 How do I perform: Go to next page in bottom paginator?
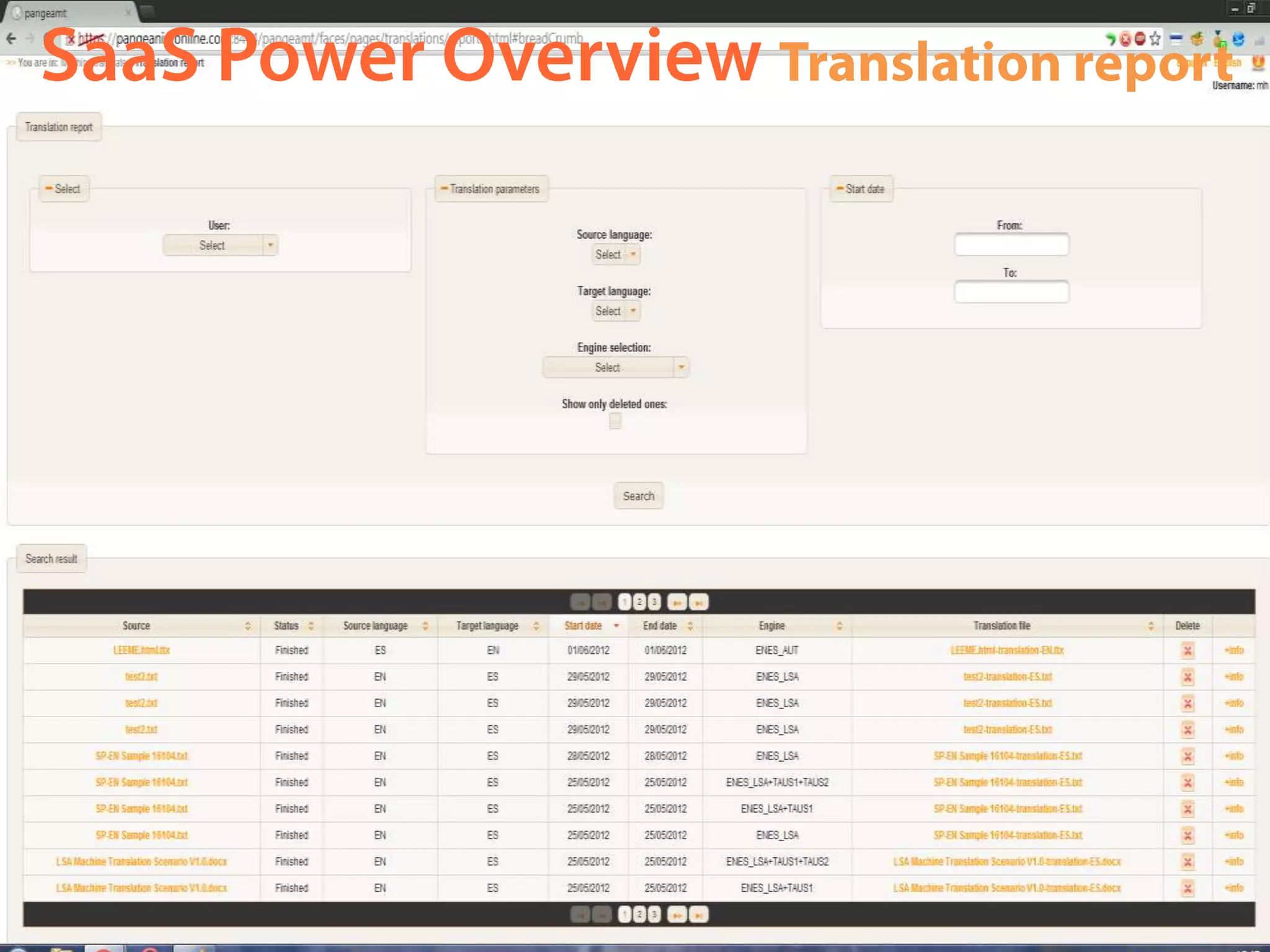[677, 915]
